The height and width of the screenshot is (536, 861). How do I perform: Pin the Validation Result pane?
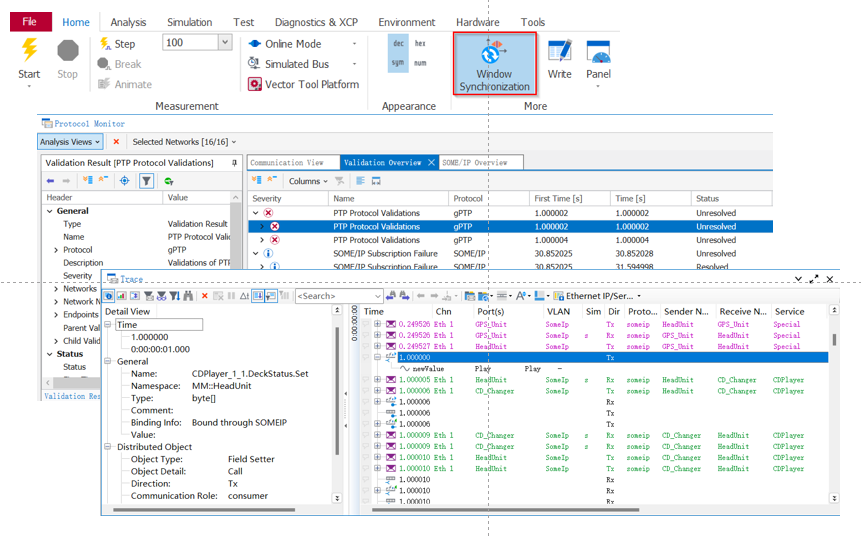(x=234, y=163)
